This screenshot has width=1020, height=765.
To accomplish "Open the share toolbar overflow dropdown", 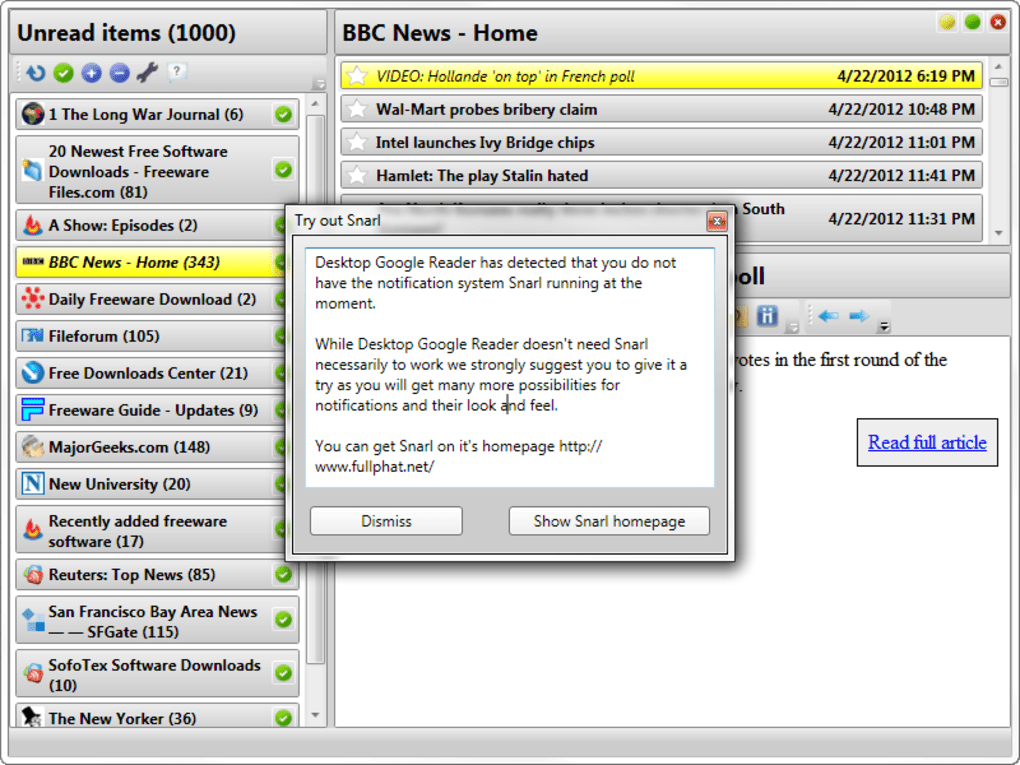I will coord(792,327).
